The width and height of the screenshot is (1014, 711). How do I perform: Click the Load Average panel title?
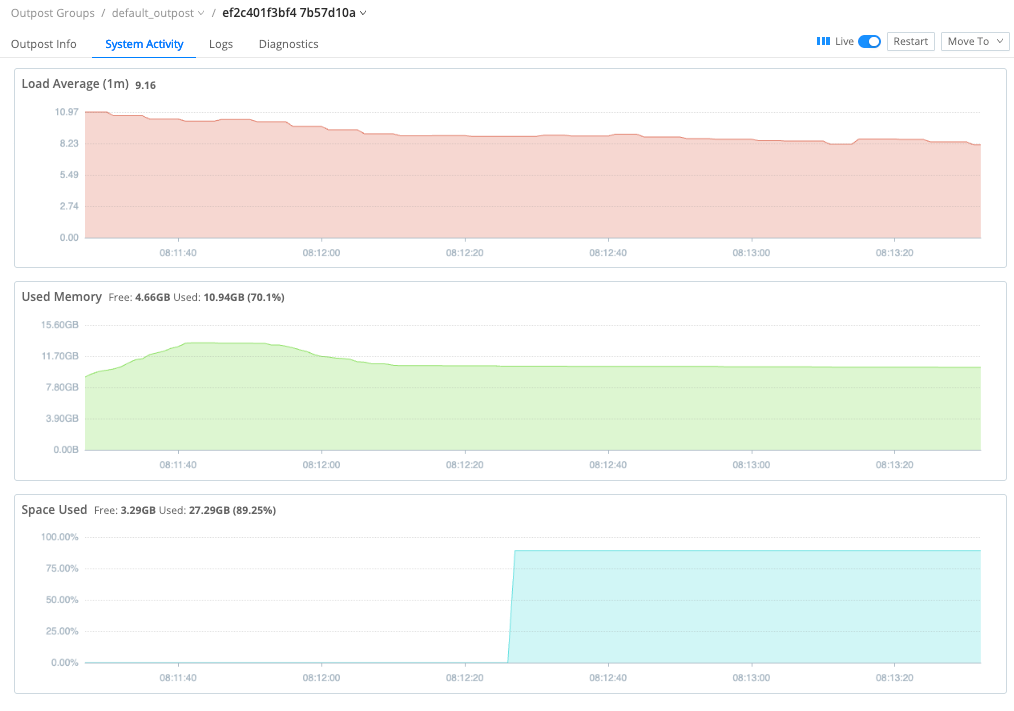tap(74, 83)
